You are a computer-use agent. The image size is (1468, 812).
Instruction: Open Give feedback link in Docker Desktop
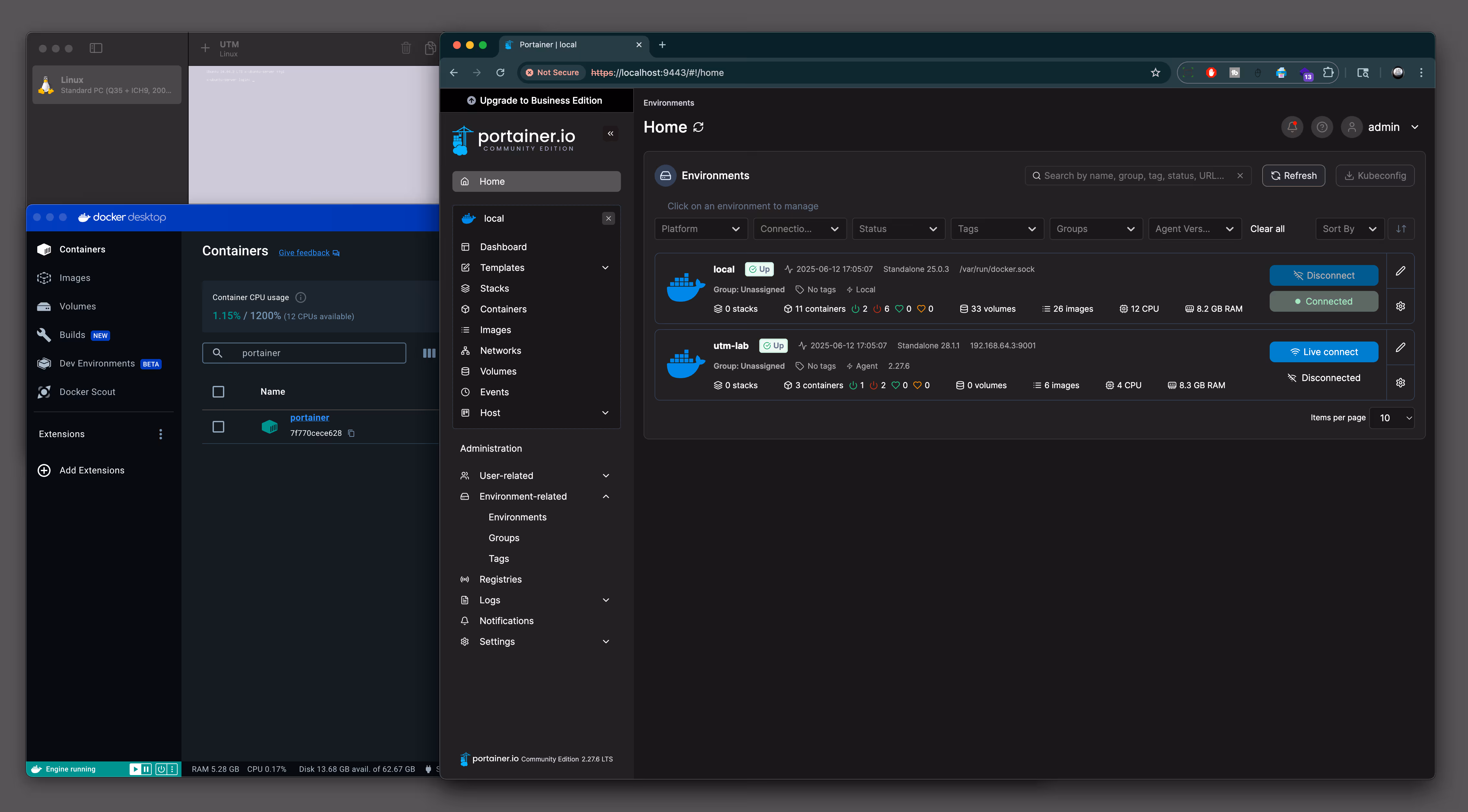(x=309, y=253)
